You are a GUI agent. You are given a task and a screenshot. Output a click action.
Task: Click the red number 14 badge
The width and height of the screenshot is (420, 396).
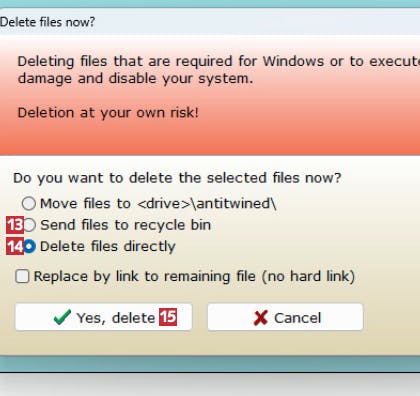click(x=15, y=247)
